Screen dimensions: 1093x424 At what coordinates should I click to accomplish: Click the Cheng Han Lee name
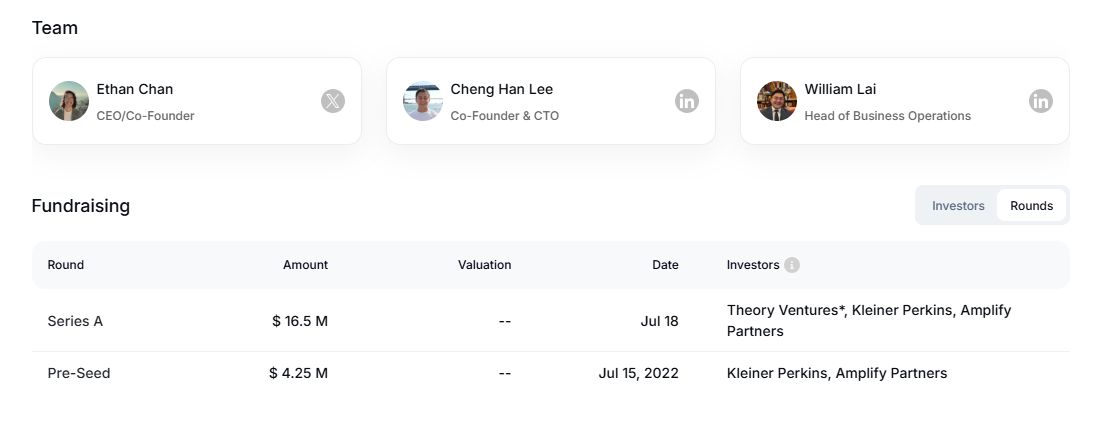pos(502,89)
